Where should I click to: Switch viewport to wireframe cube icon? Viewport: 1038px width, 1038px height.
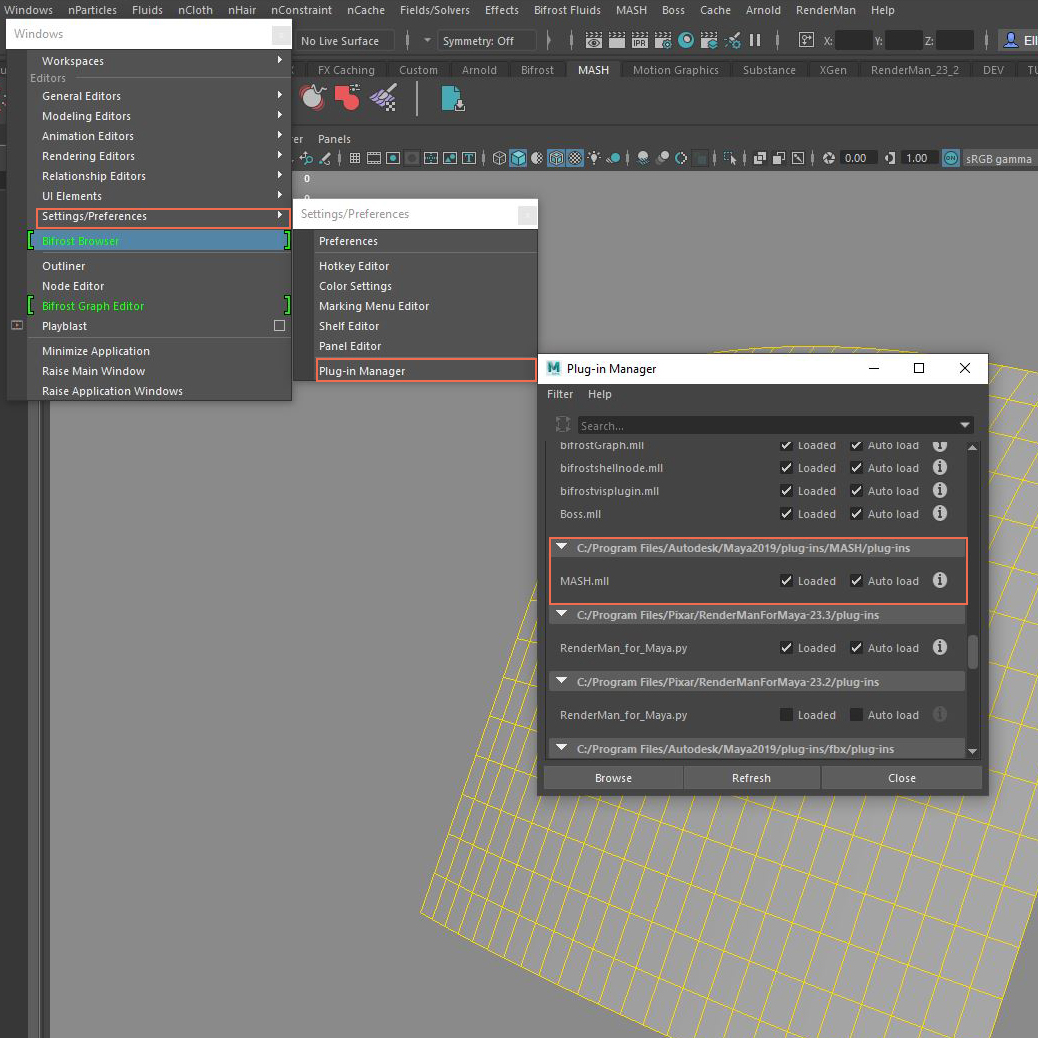pyautogui.click(x=499, y=158)
